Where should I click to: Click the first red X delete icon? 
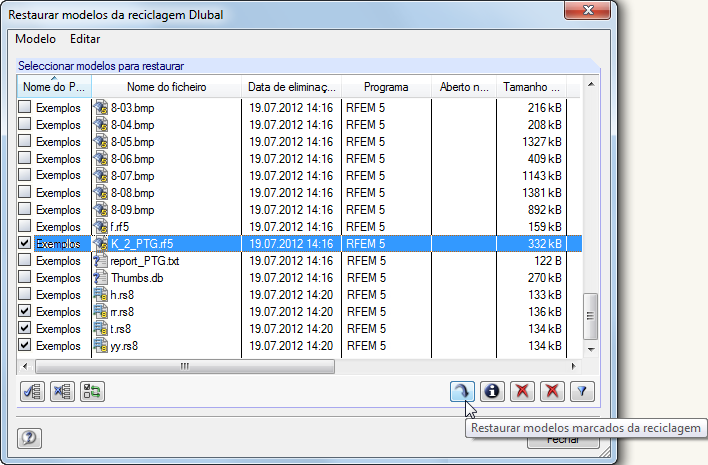click(522, 391)
